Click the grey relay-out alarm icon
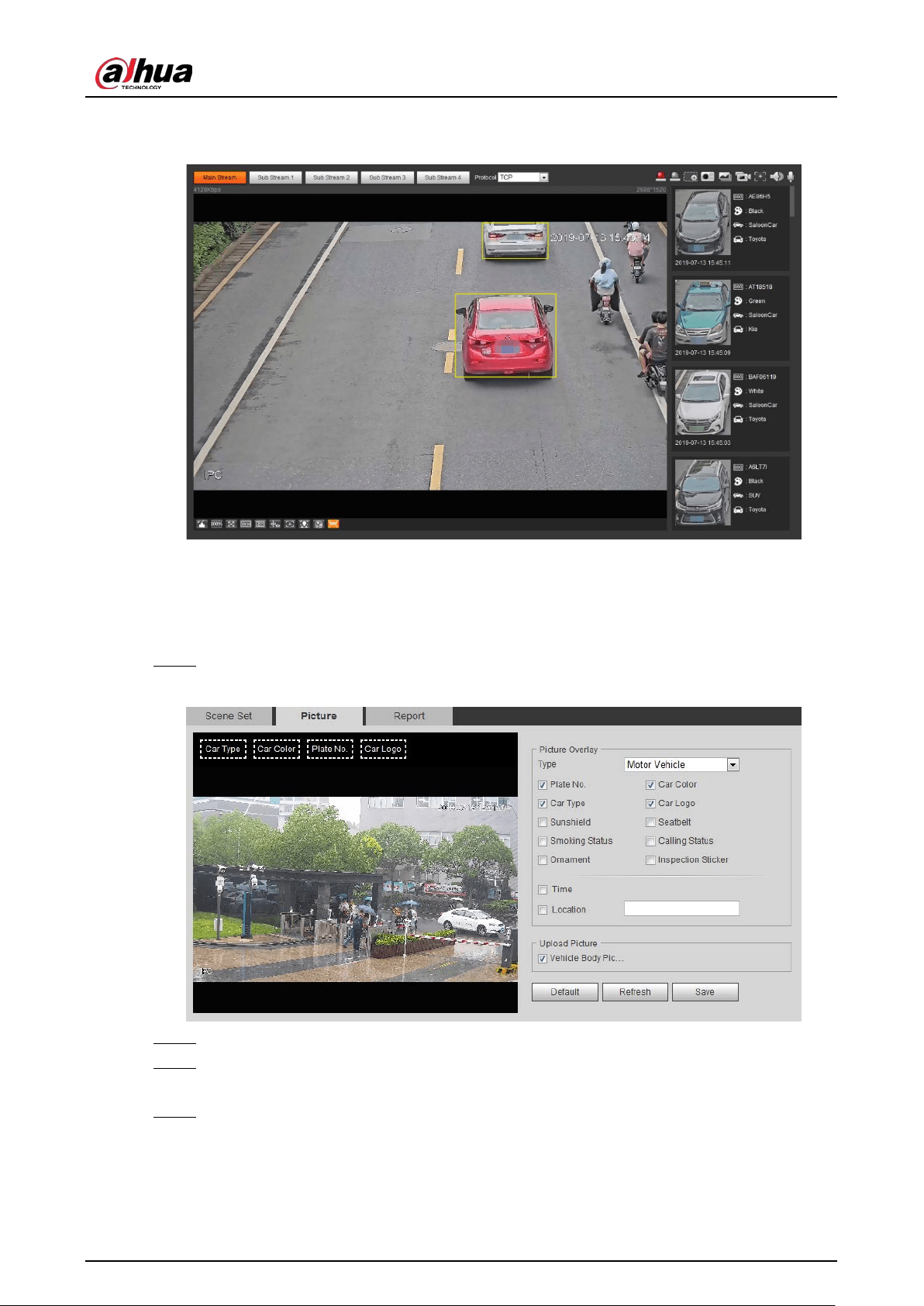 [675, 177]
